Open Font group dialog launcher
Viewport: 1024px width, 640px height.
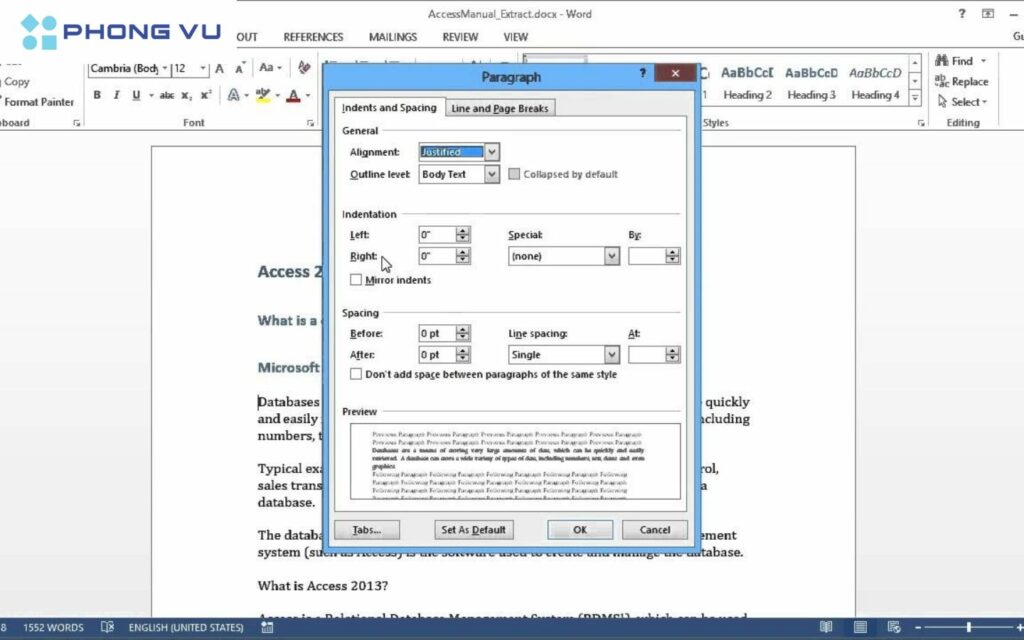pos(310,123)
